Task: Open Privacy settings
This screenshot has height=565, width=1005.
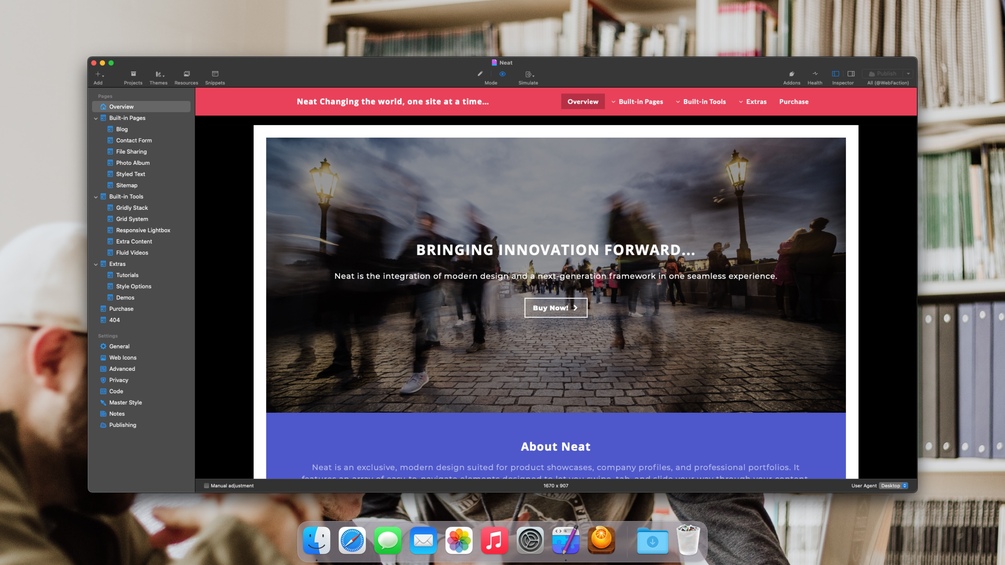Action: point(118,380)
